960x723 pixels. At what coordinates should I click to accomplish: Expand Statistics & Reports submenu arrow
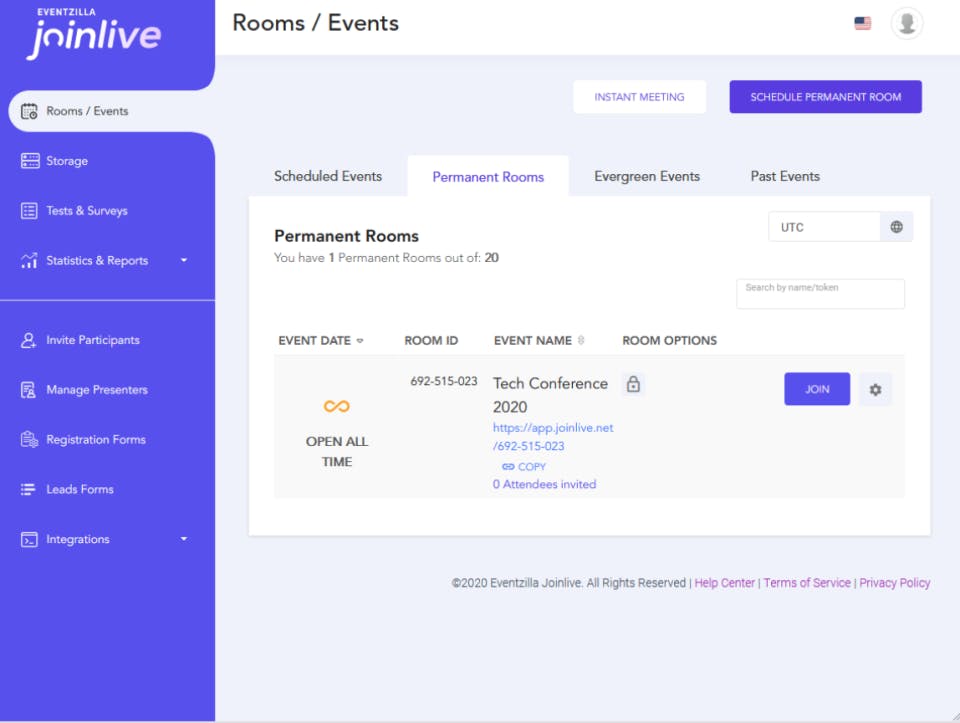tap(184, 260)
